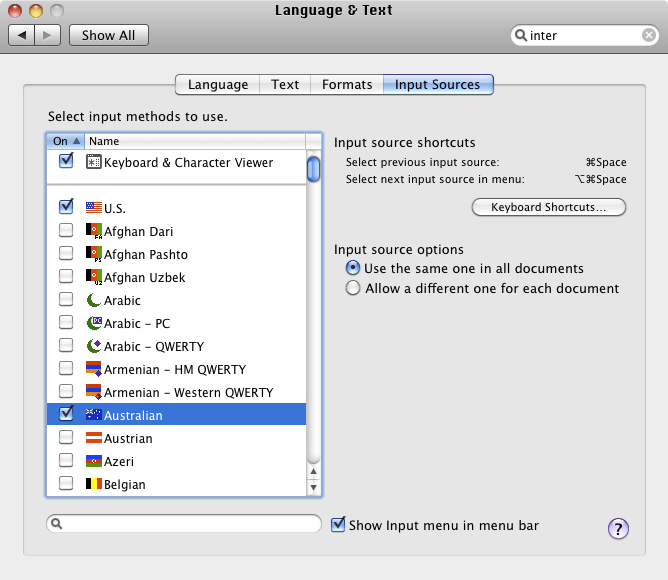668x580 pixels.
Task: Open Keyboard Shortcuts preferences
Action: click(x=549, y=207)
